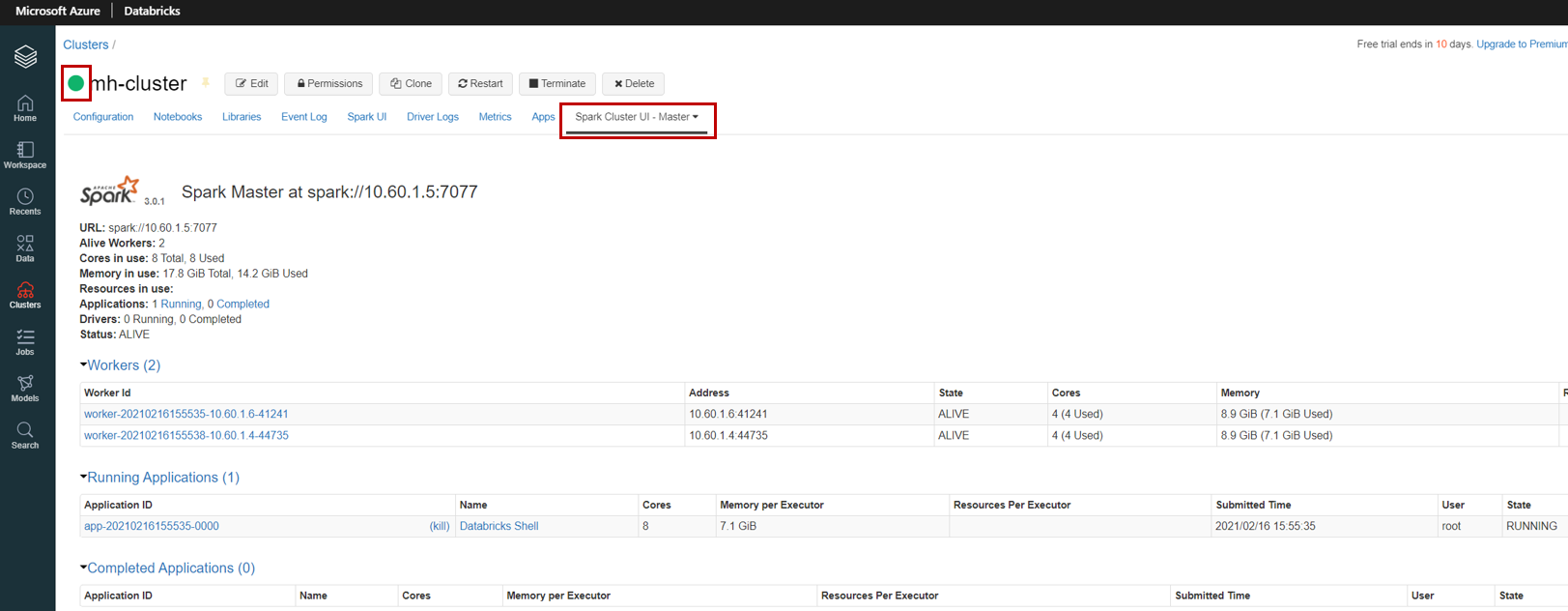Switch to the Libraries tab
The image size is (1568, 611).
(242, 117)
